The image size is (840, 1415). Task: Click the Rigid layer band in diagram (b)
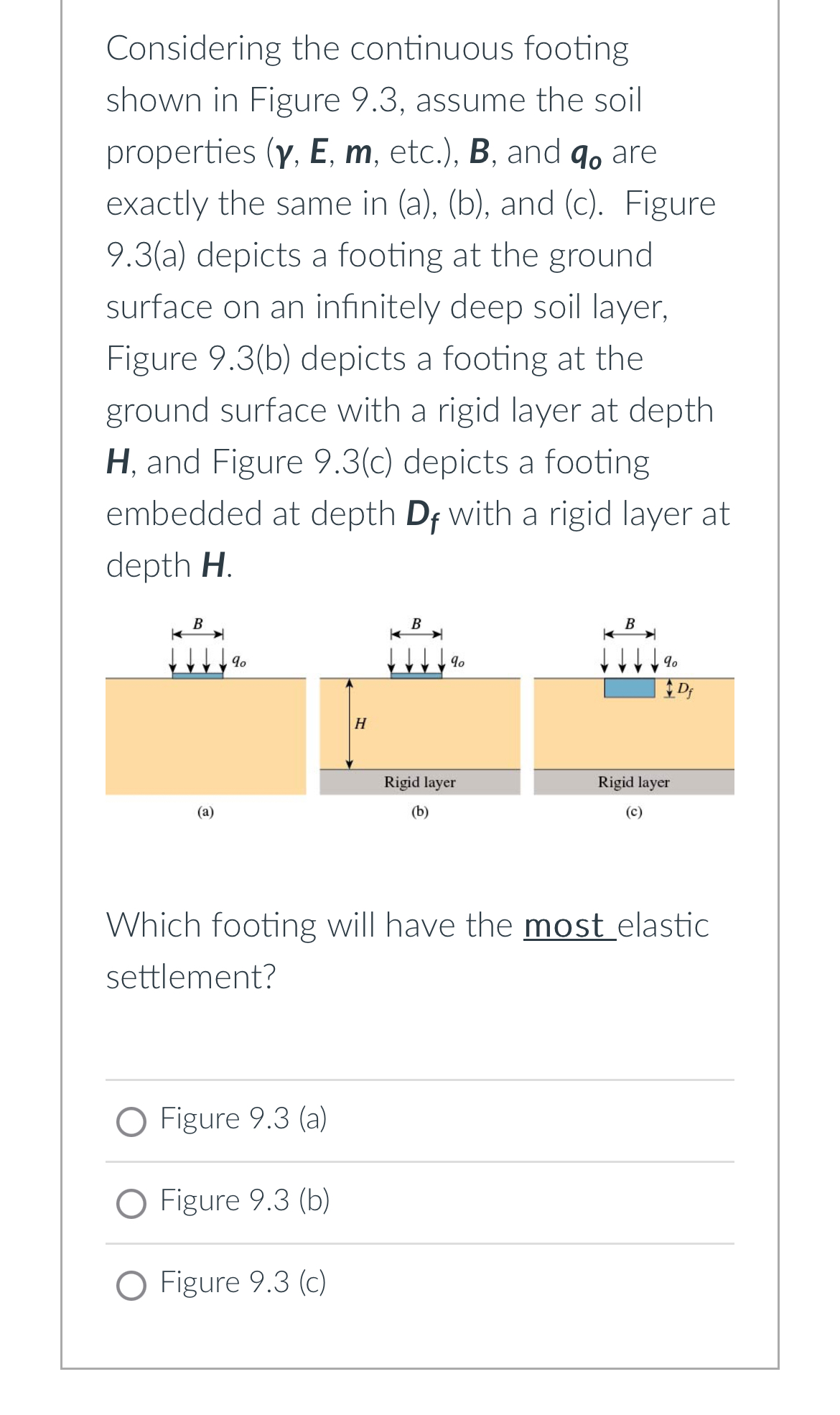[419, 782]
